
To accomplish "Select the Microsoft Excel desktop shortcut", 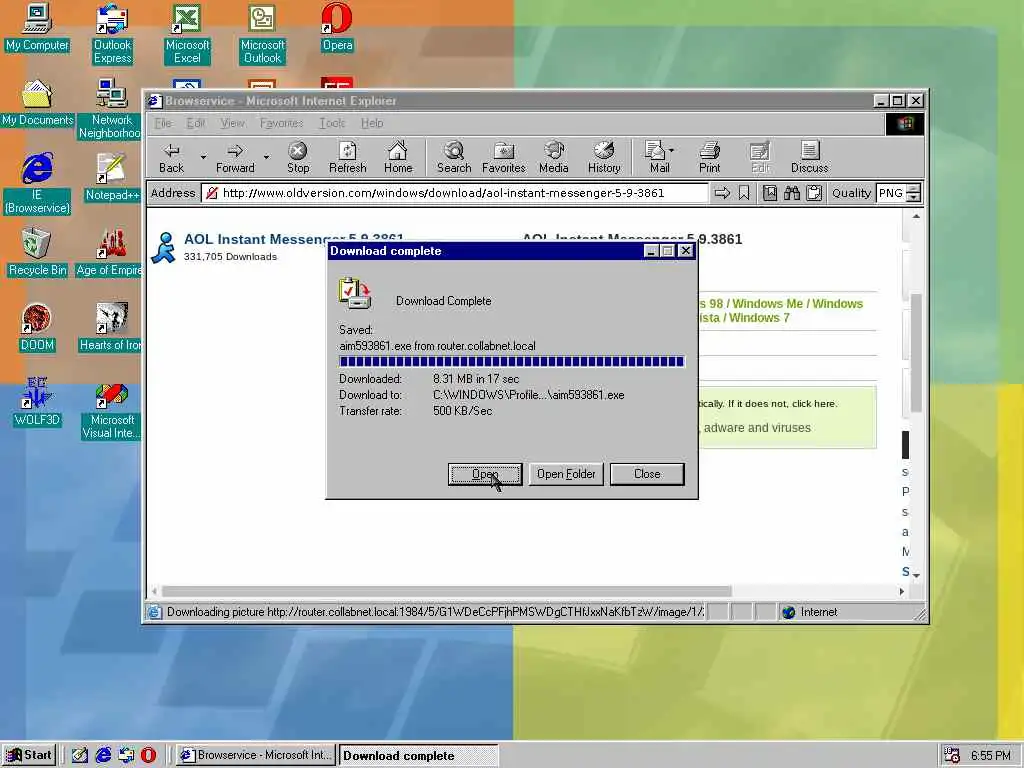I will click(187, 34).
